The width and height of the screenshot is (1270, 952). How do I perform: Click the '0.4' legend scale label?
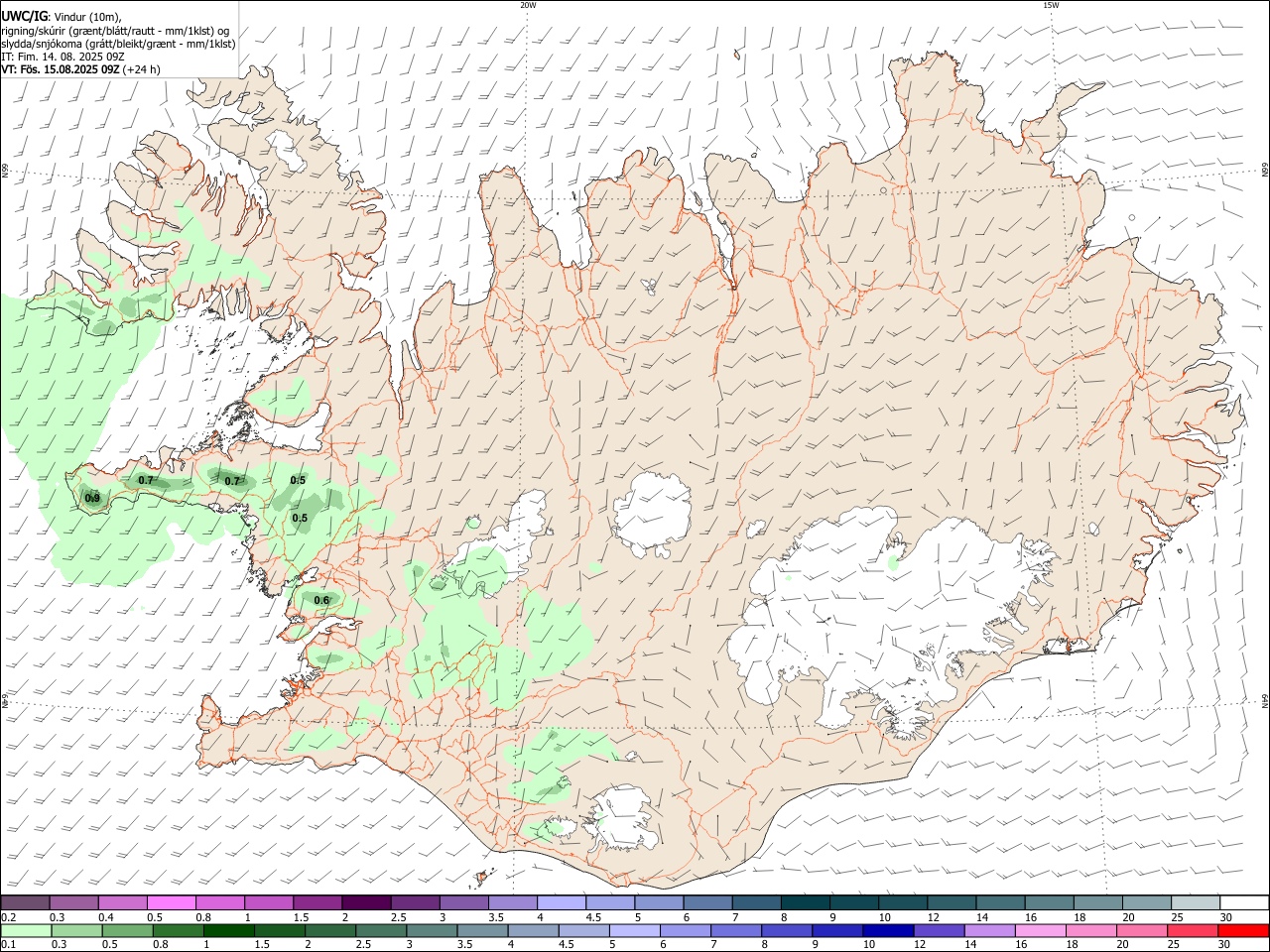(x=105, y=917)
